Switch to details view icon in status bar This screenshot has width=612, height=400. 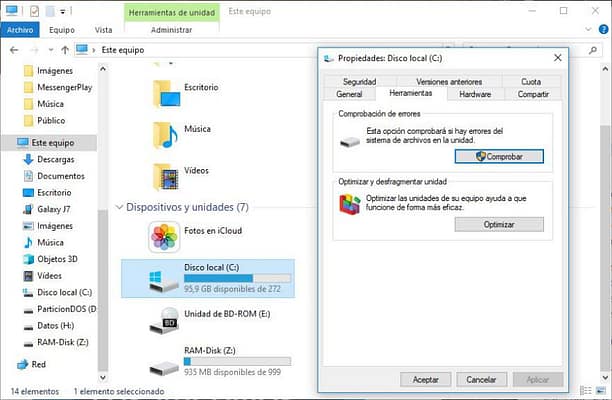click(585, 390)
